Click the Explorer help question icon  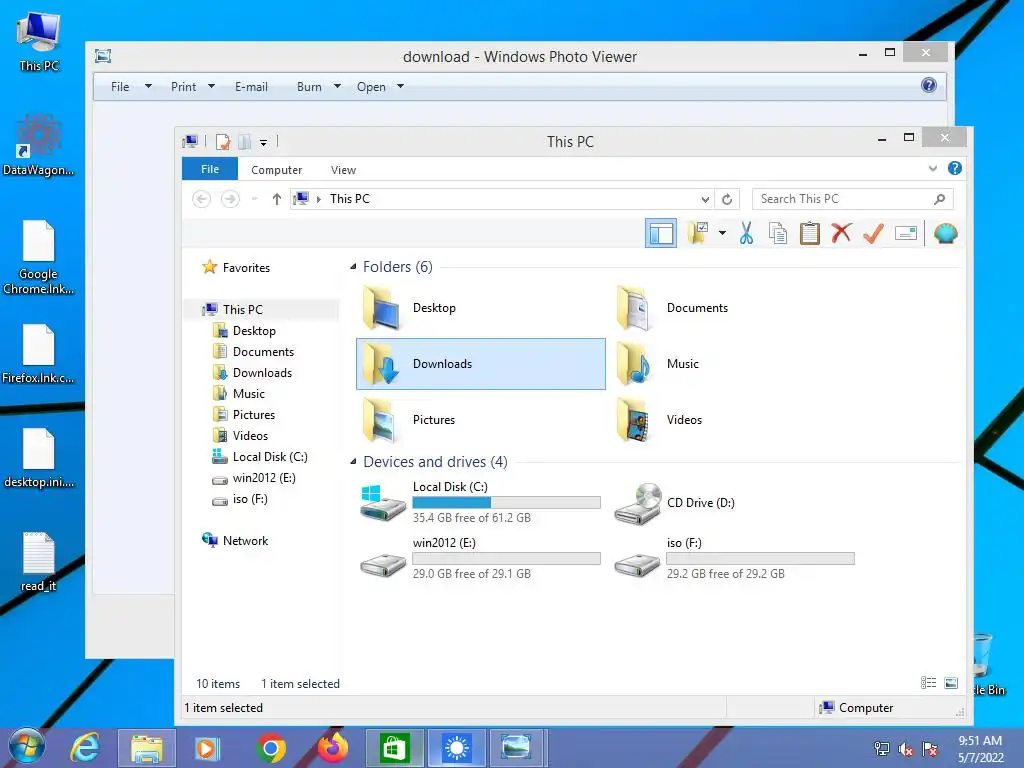click(955, 168)
